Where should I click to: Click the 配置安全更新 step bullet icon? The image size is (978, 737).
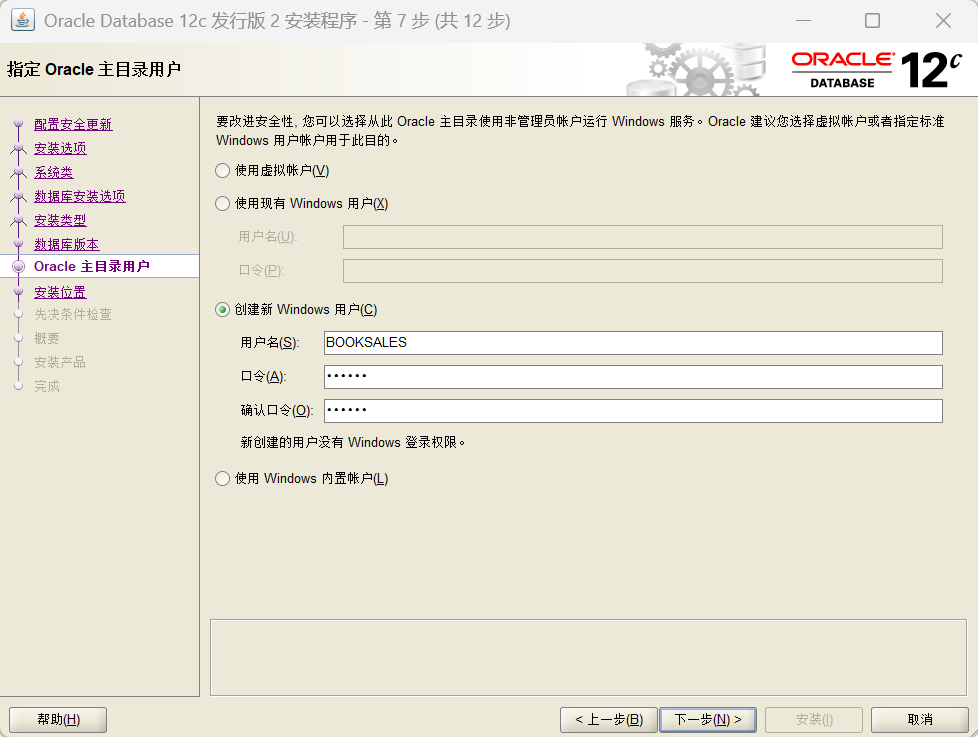[x=19, y=123]
